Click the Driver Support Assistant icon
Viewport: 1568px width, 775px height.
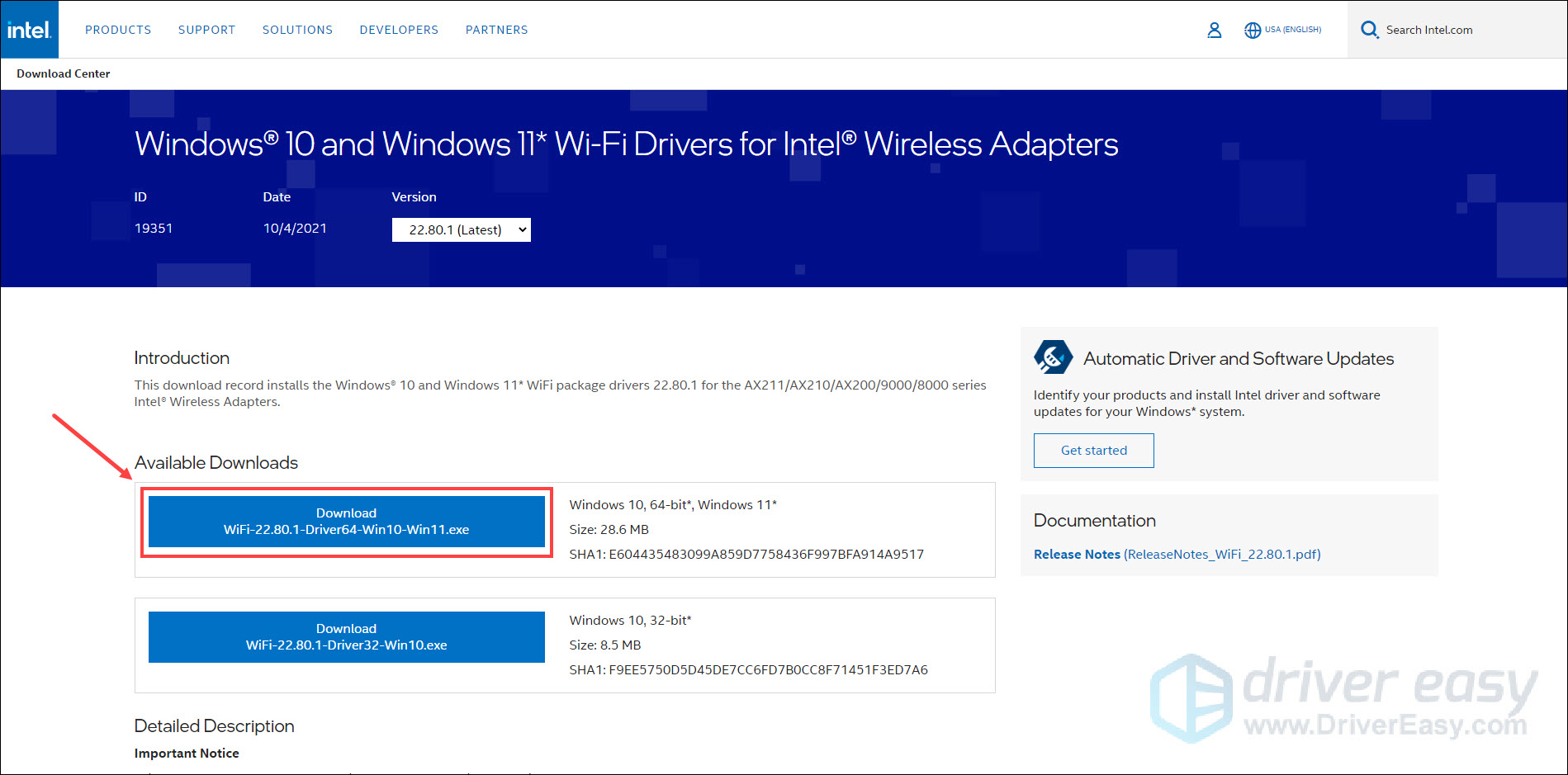(x=1053, y=357)
